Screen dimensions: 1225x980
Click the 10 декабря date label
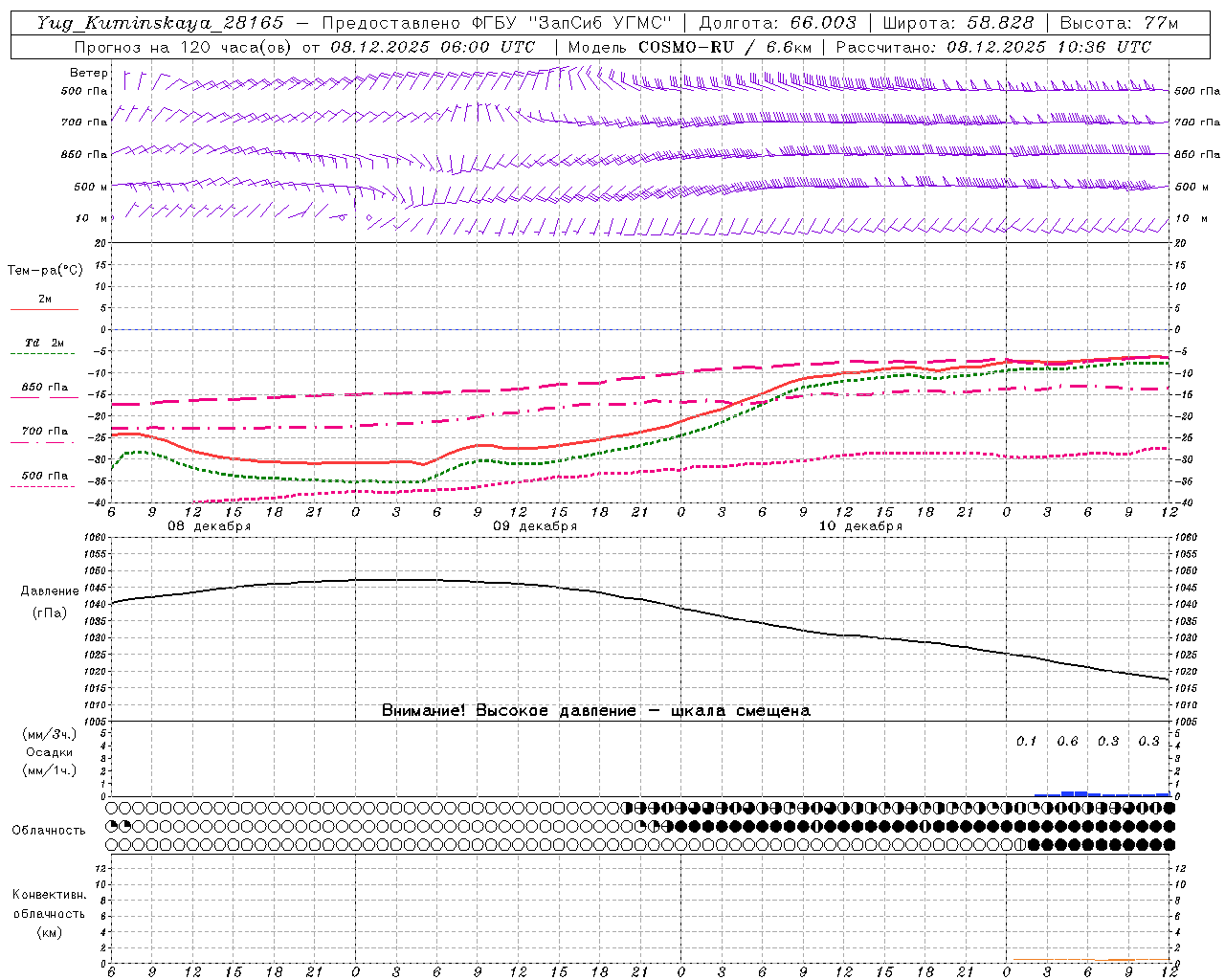[860, 526]
